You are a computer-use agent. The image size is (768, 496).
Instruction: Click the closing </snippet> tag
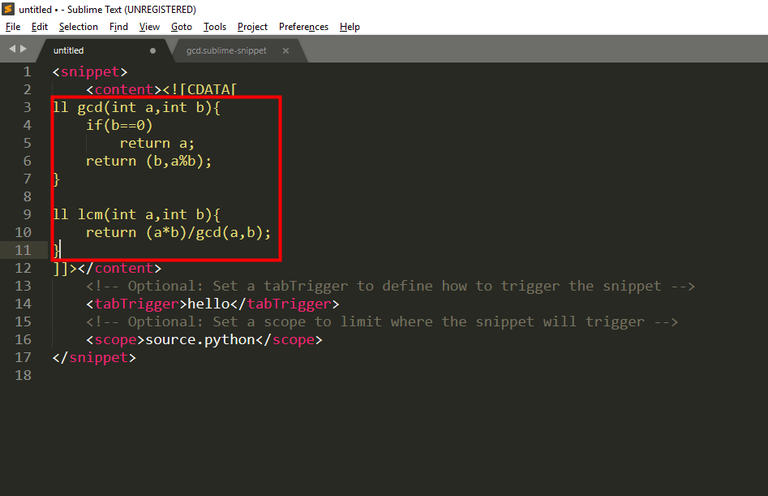pos(94,357)
